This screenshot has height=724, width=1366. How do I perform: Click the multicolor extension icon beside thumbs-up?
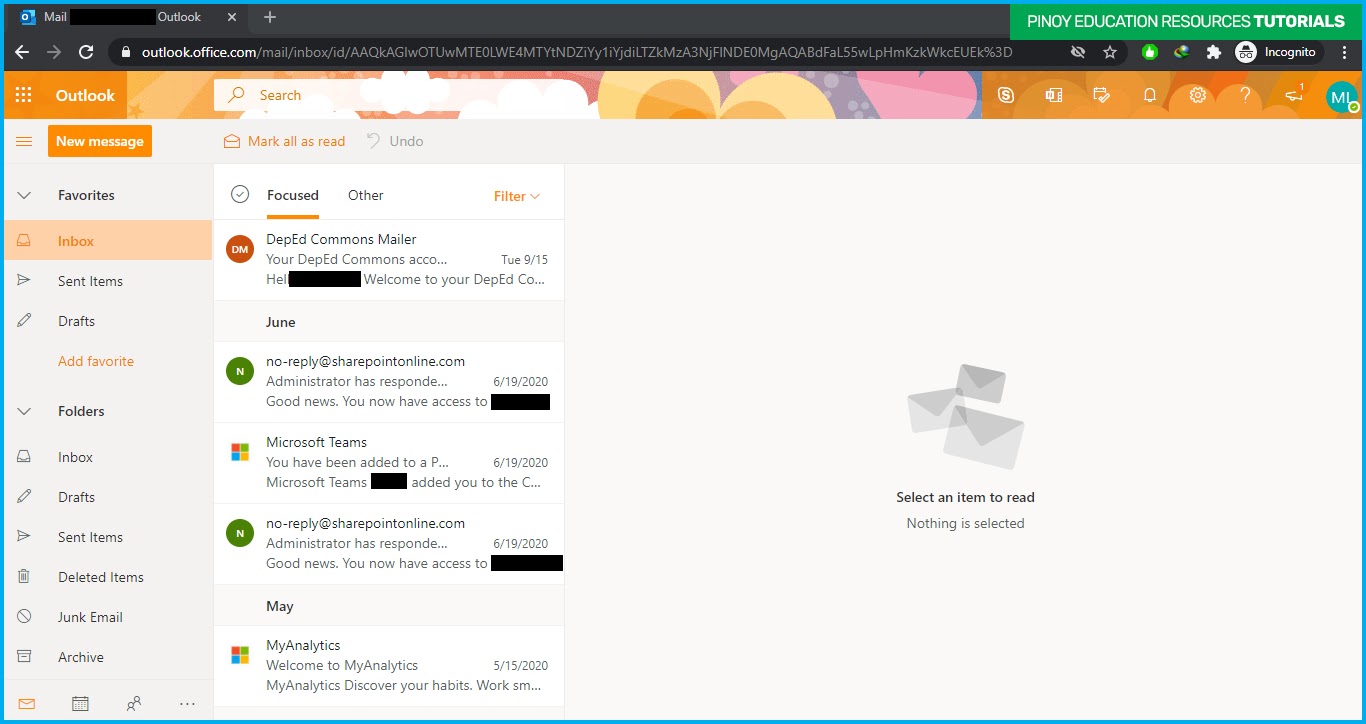click(x=1182, y=52)
